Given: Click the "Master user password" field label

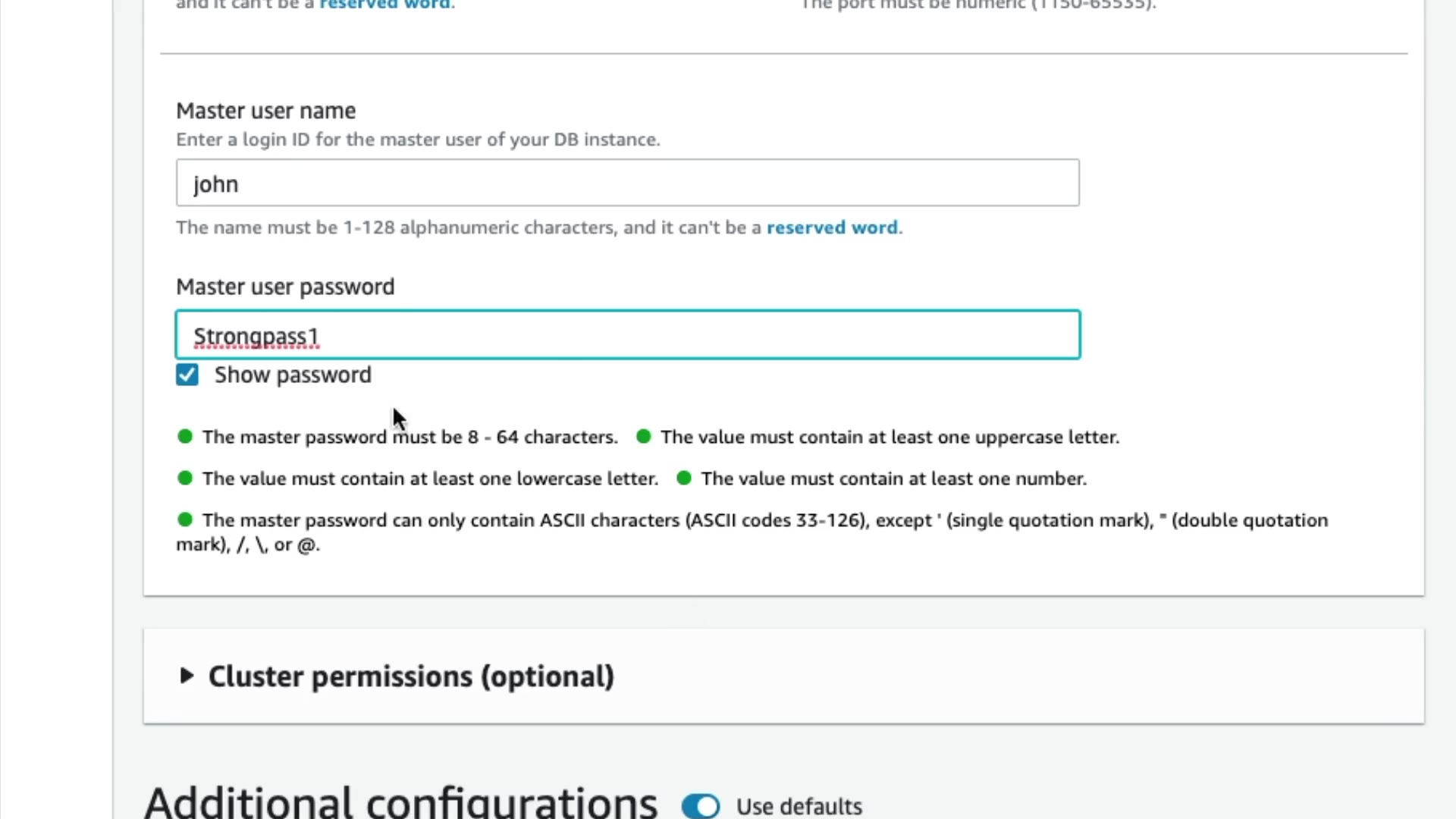Looking at the screenshot, I should (285, 287).
